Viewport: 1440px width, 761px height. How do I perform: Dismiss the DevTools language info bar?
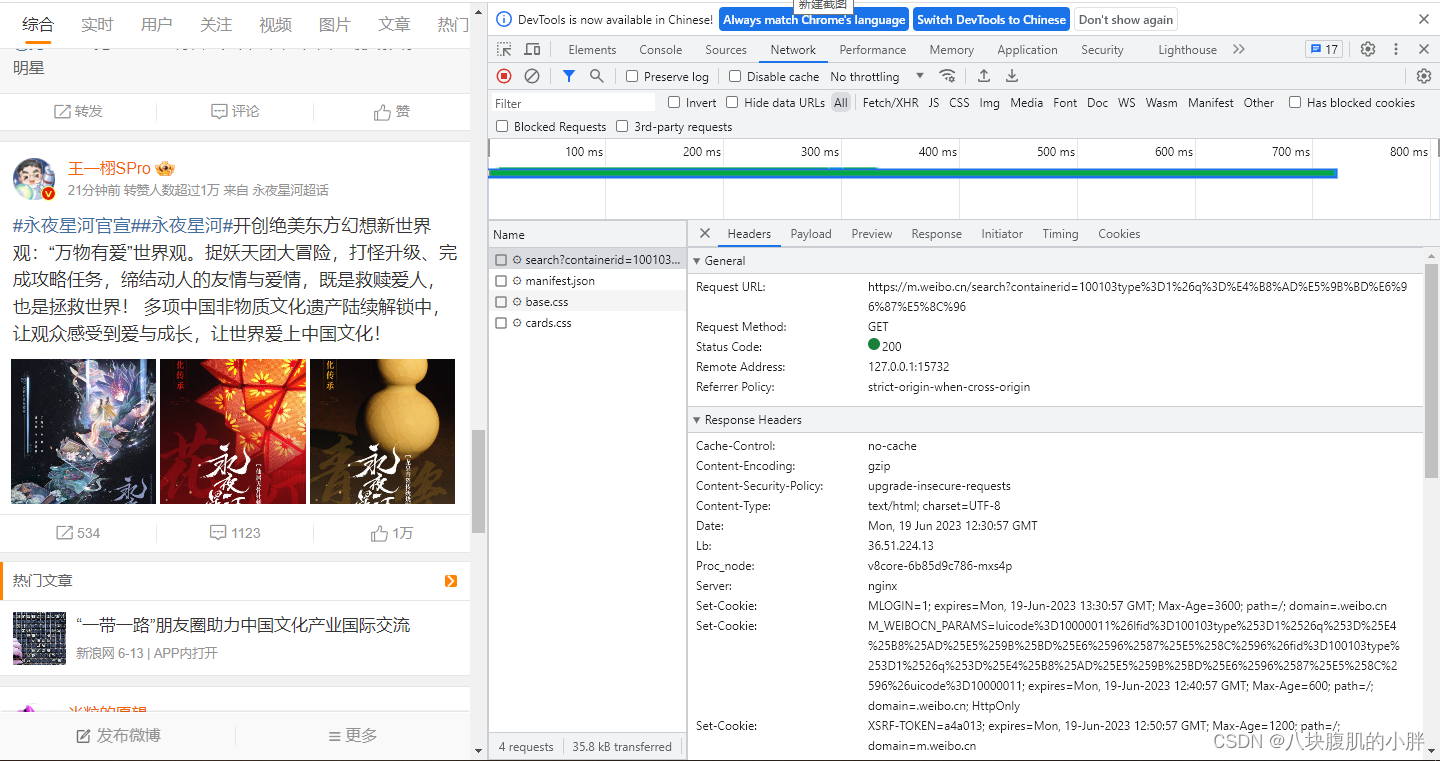[x=1424, y=19]
